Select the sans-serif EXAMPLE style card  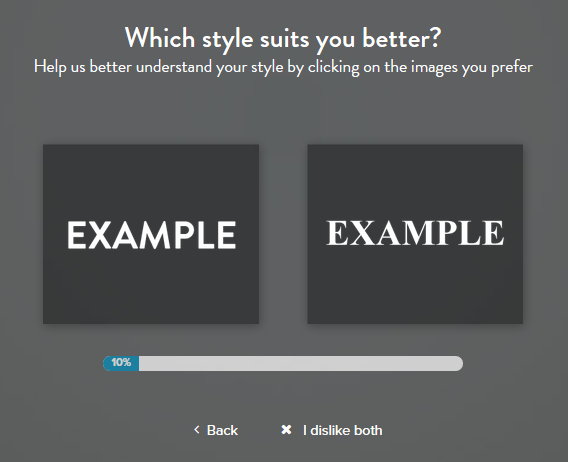[151, 234]
